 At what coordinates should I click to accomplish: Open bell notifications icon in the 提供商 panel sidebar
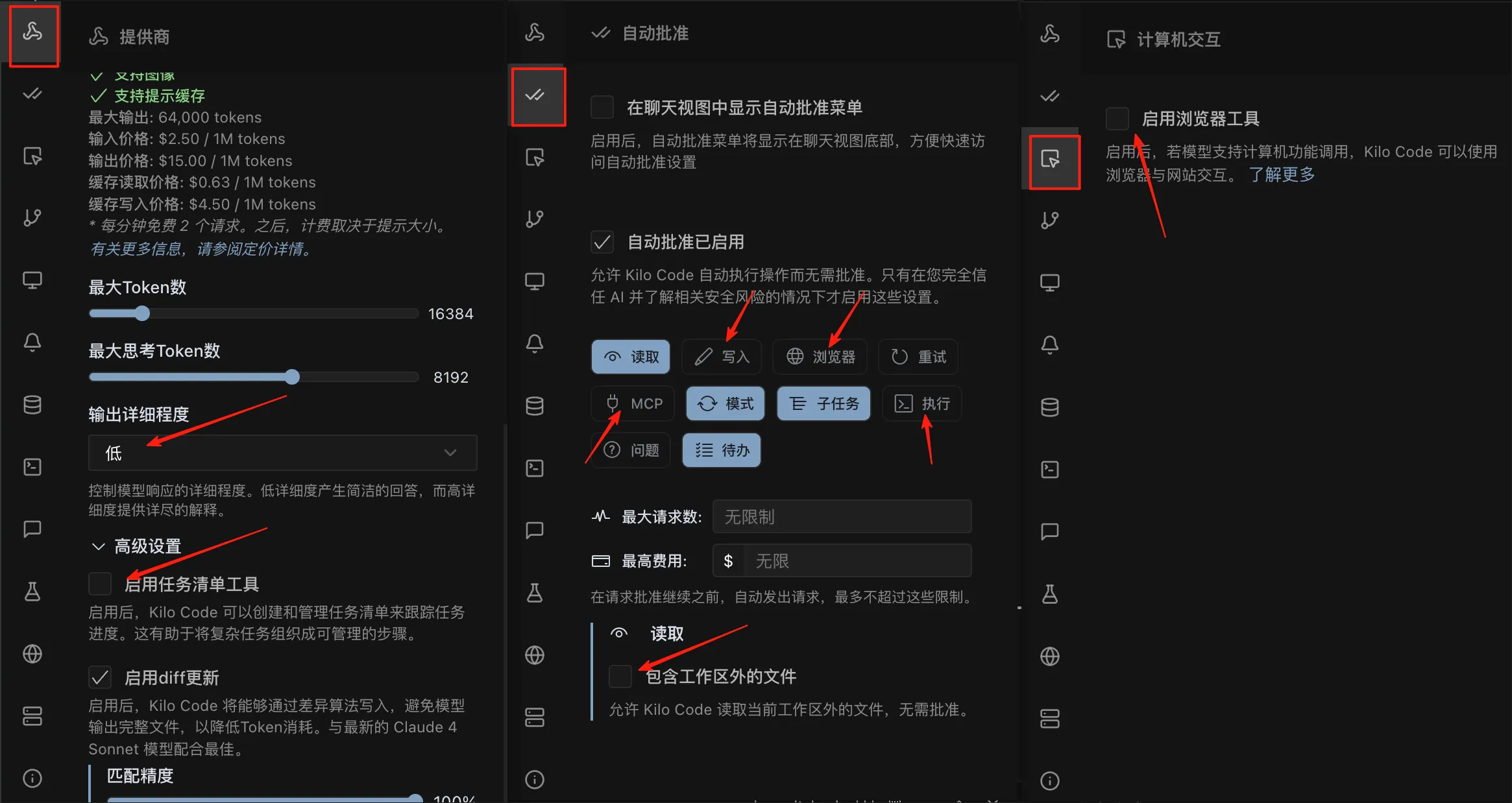click(x=32, y=342)
